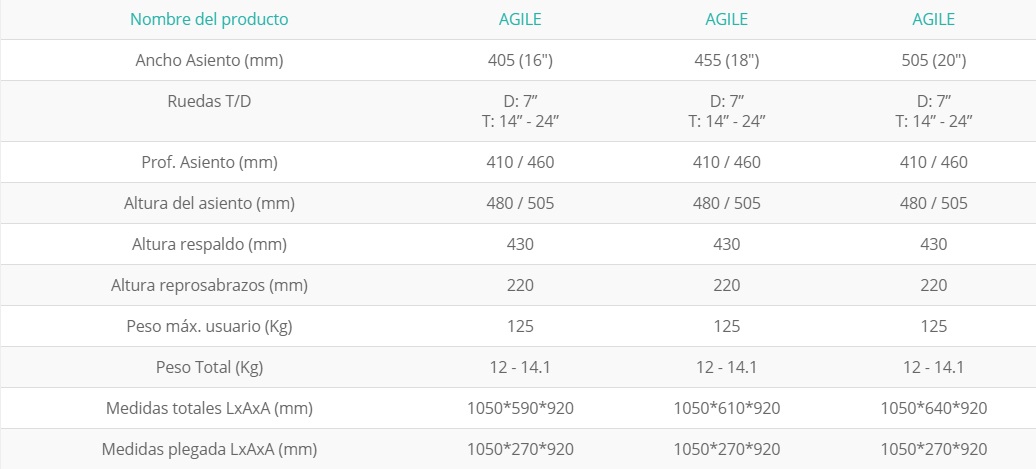Image resolution: width=1036 pixels, height=469 pixels.
Task: Click the 'Ruedas T/D' row label
Action: pyautogui.click(x=209, y=101)
